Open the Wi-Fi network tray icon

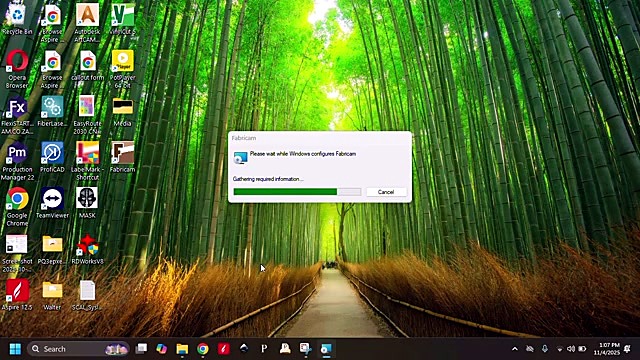coord(560,349)
